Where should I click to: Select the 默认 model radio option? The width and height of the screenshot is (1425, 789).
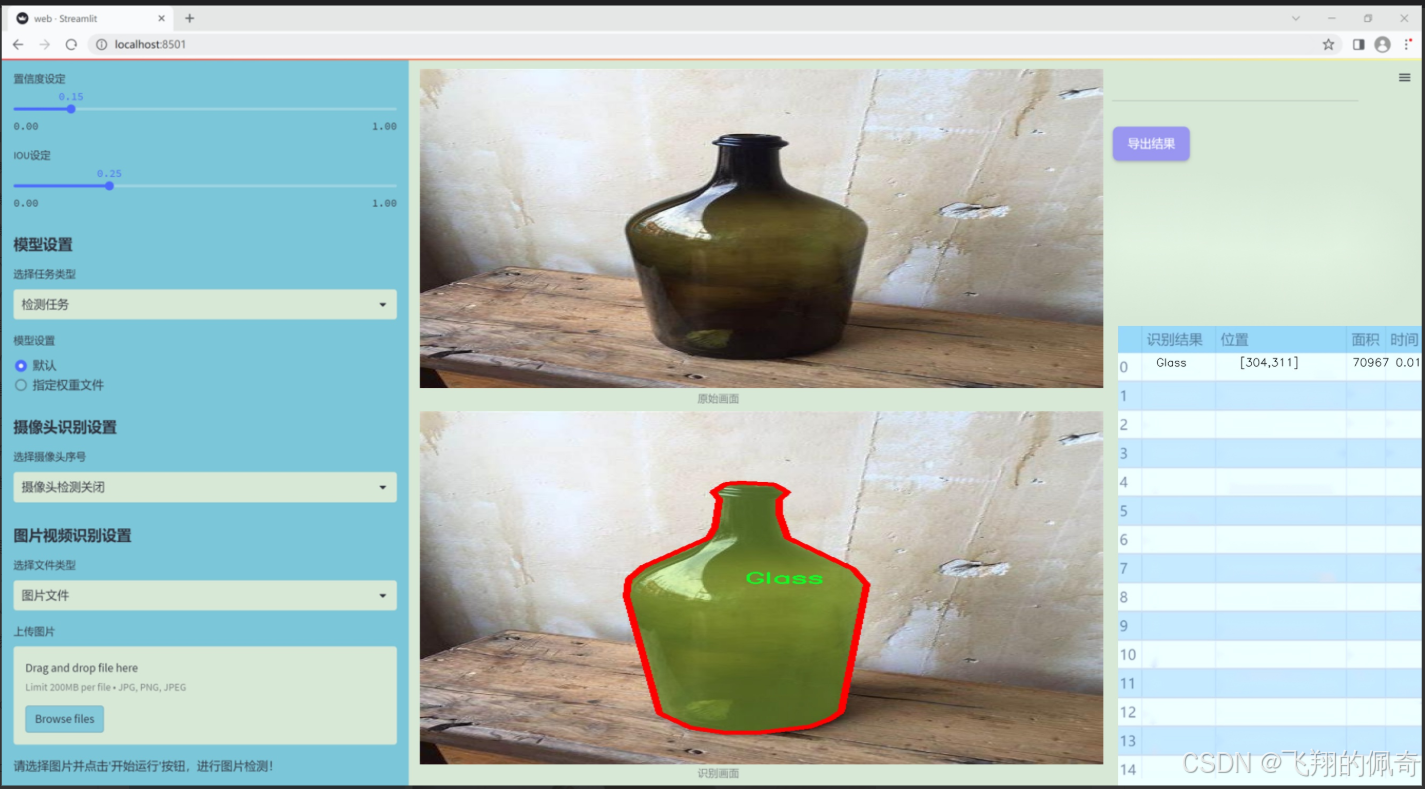[20, 366]
